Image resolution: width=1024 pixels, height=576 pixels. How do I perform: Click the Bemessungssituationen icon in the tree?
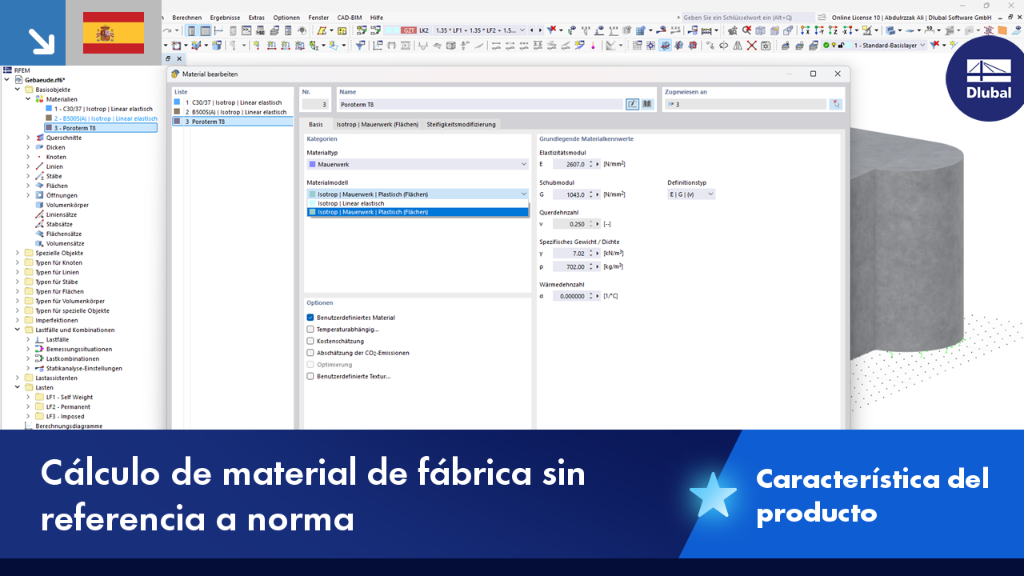click(x=39, y=349)
